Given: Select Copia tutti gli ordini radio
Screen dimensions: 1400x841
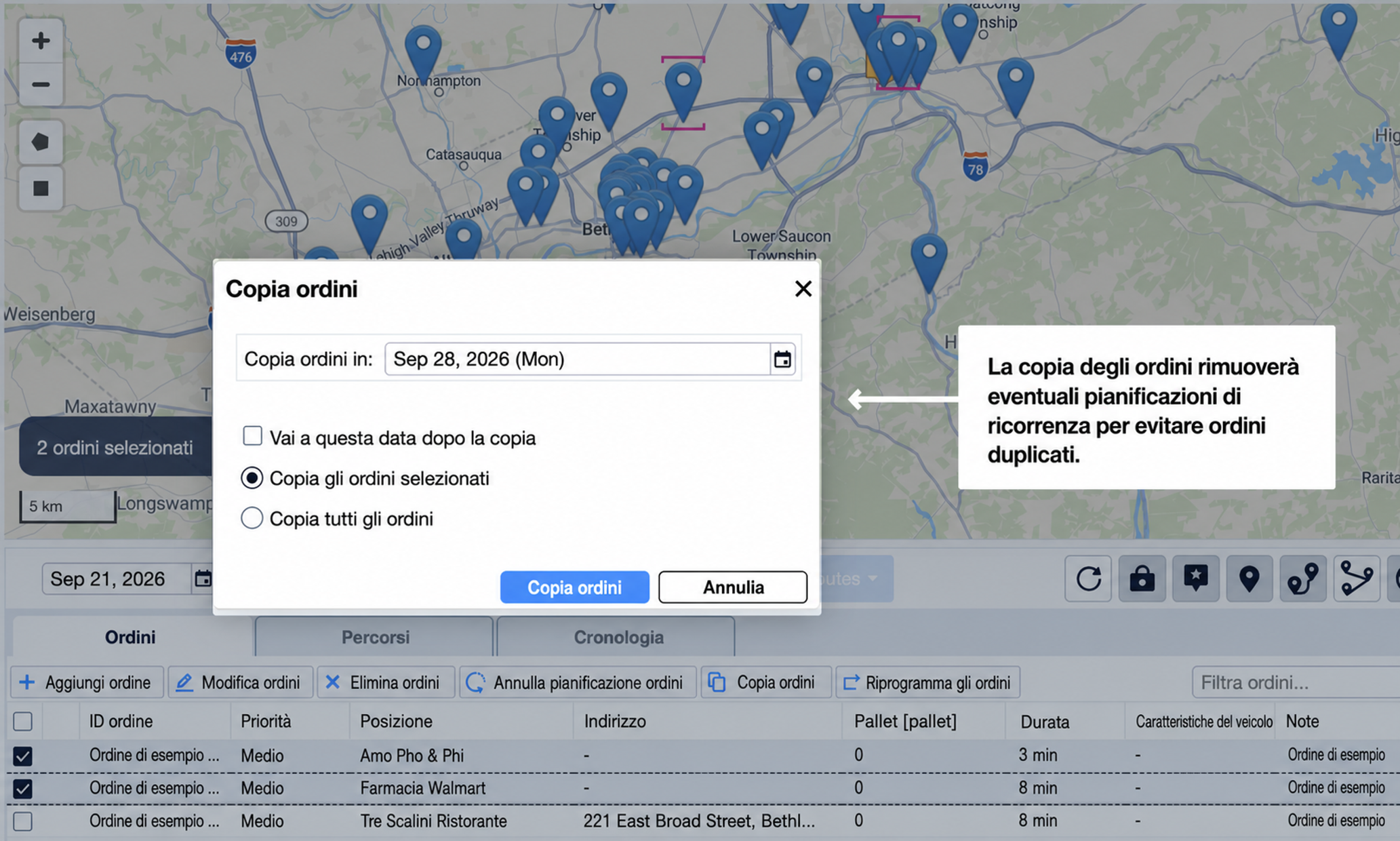Looking at the screenshot, I should [252, 518].
